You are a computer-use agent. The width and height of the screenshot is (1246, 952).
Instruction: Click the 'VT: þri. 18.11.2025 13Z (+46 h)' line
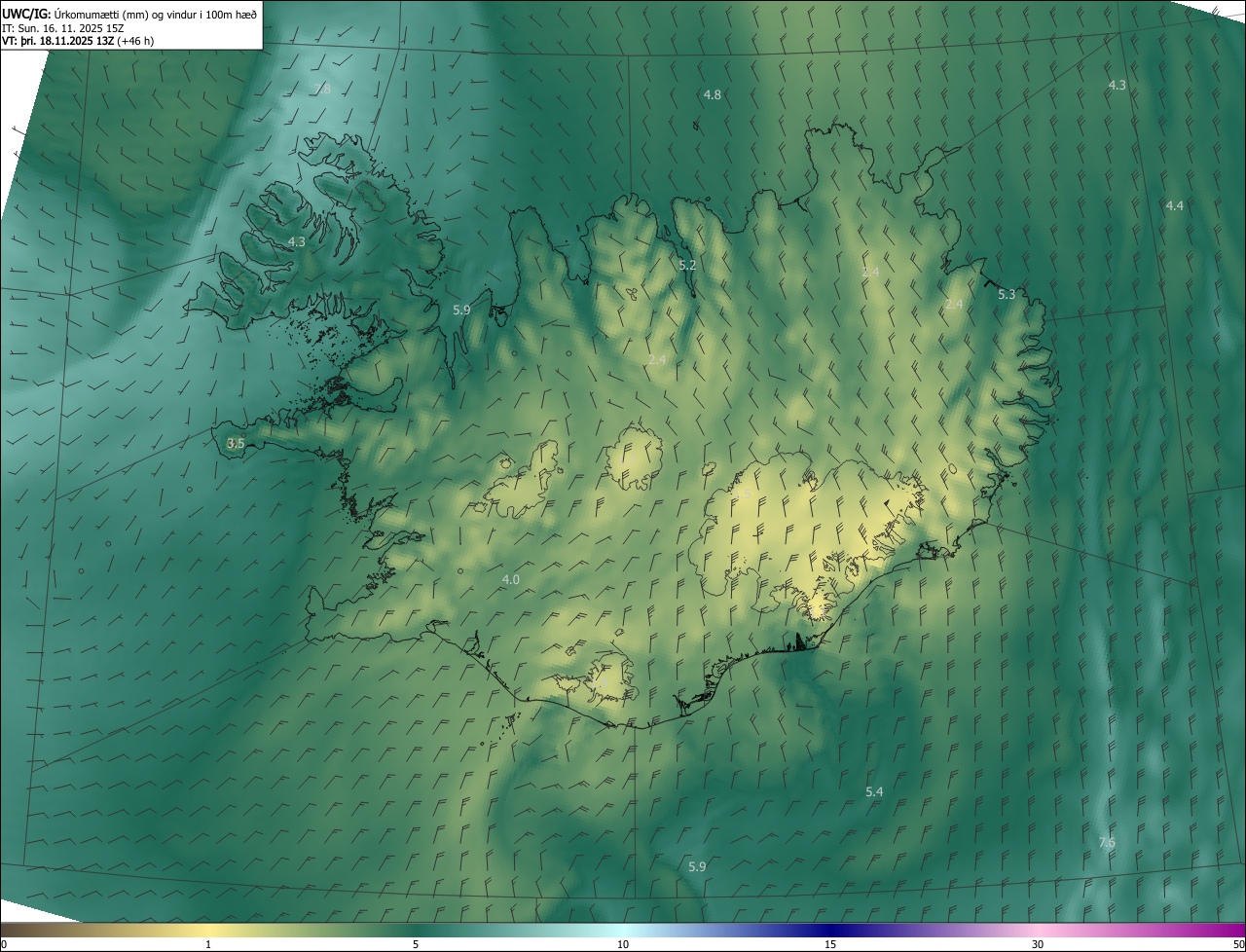(x=78, y=41)
